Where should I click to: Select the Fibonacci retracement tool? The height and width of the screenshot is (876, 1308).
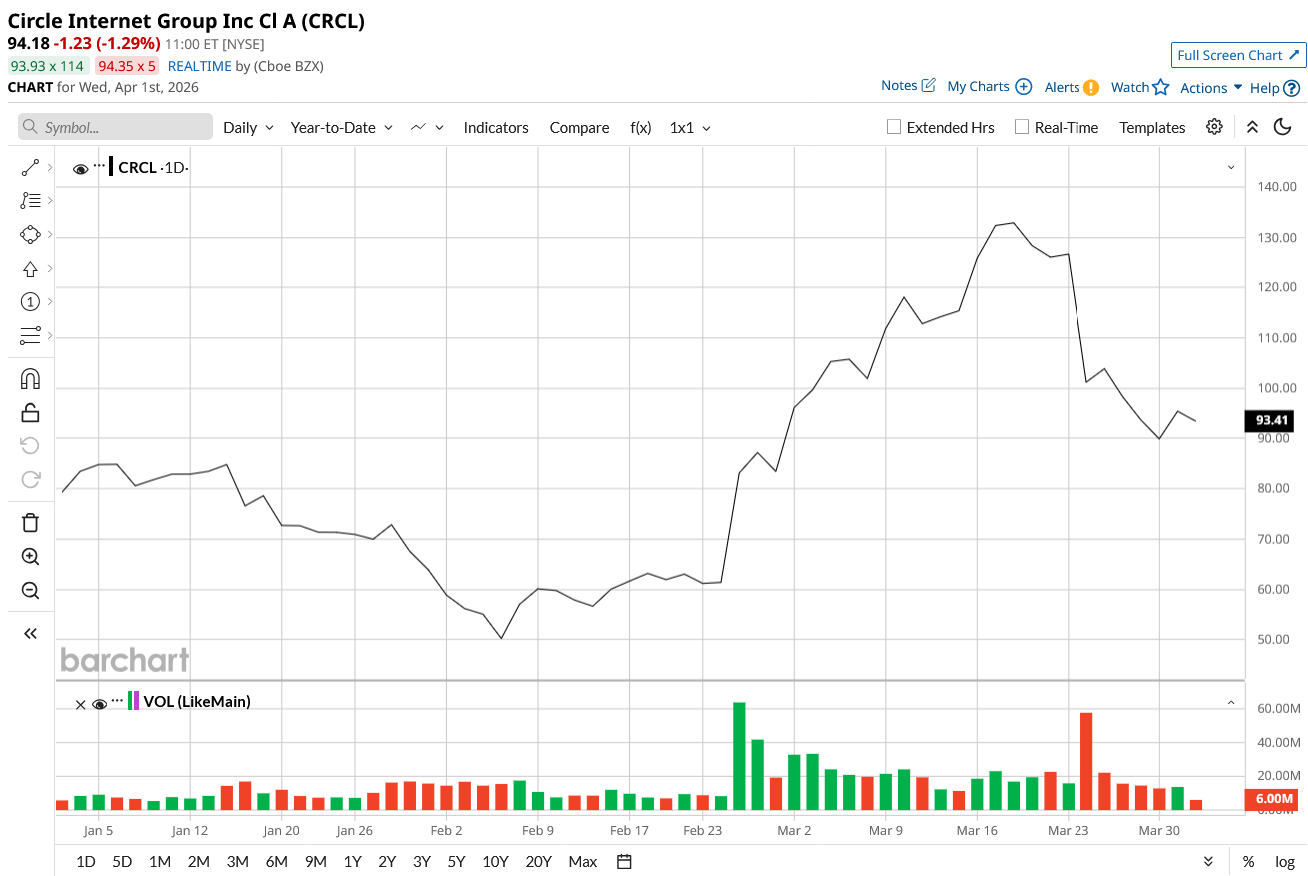30,201
